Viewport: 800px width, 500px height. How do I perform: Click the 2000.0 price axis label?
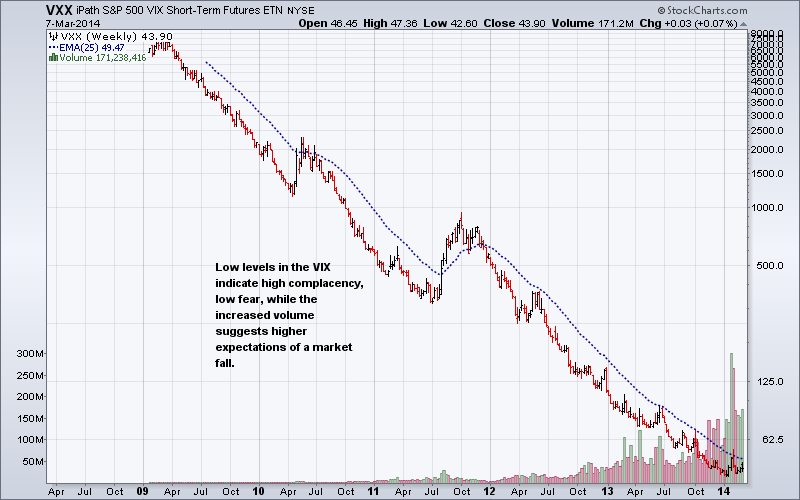tap(767, 149)
